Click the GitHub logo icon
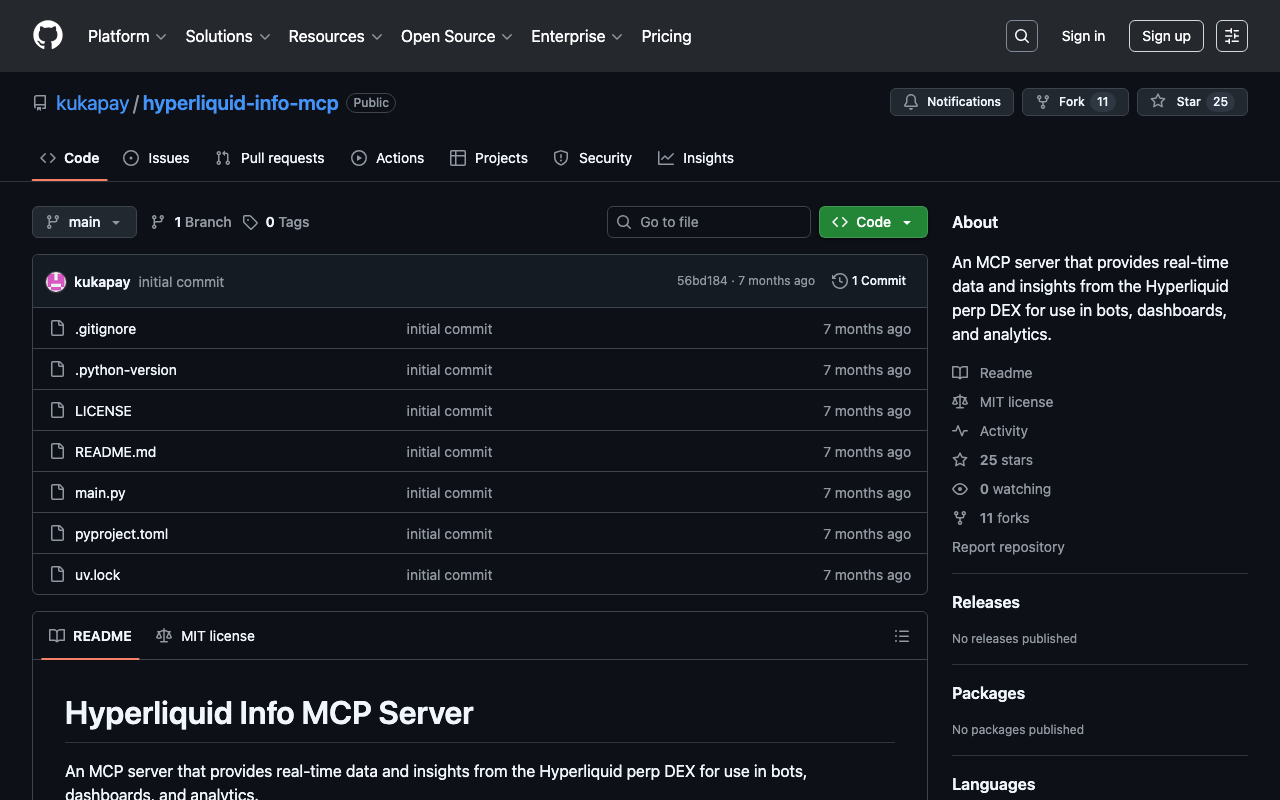Screen dimensions: 1280x800 point(48,36)
